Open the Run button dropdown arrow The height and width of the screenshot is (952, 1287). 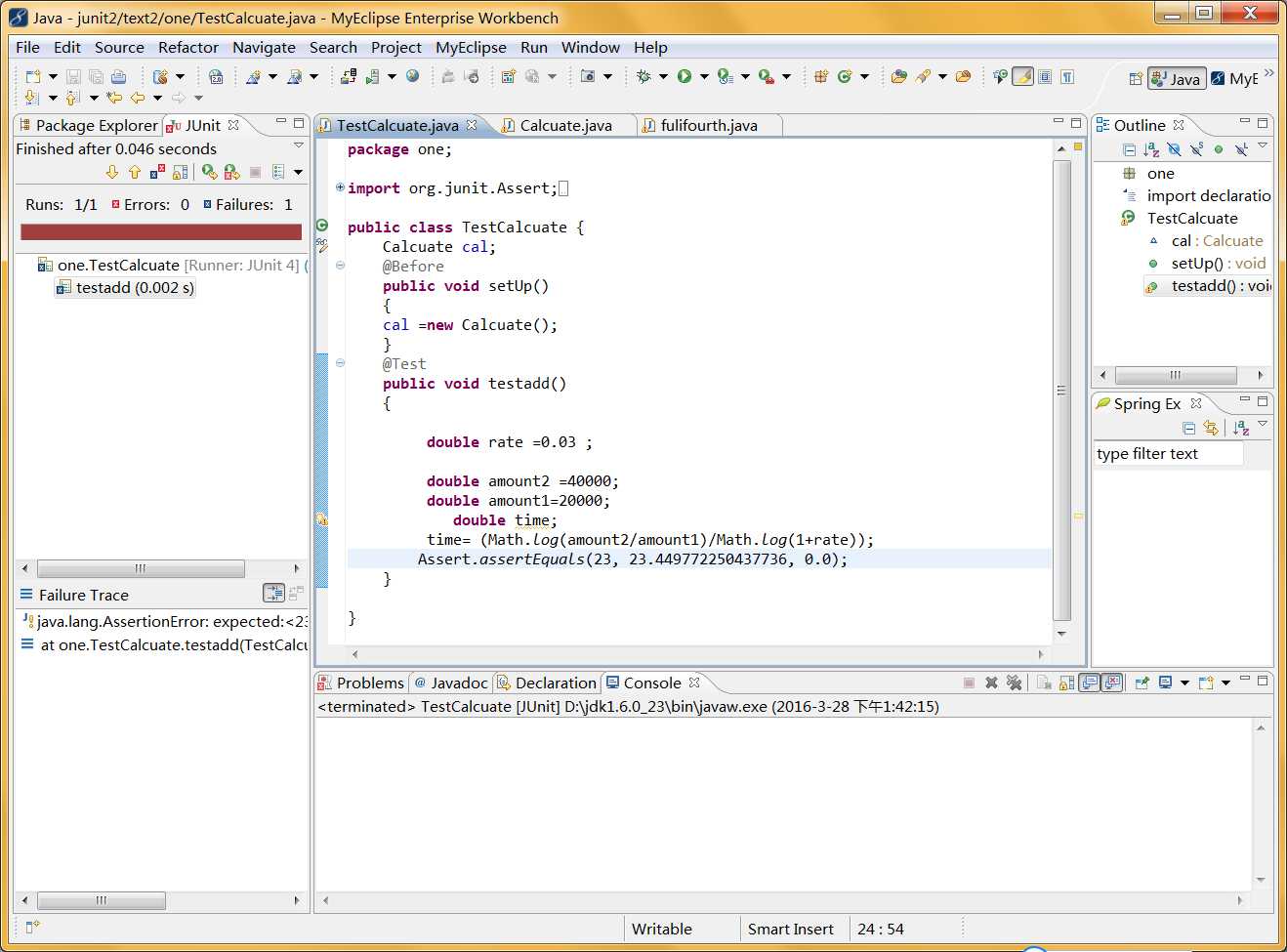pyautogui.click(x=704, y=76)
